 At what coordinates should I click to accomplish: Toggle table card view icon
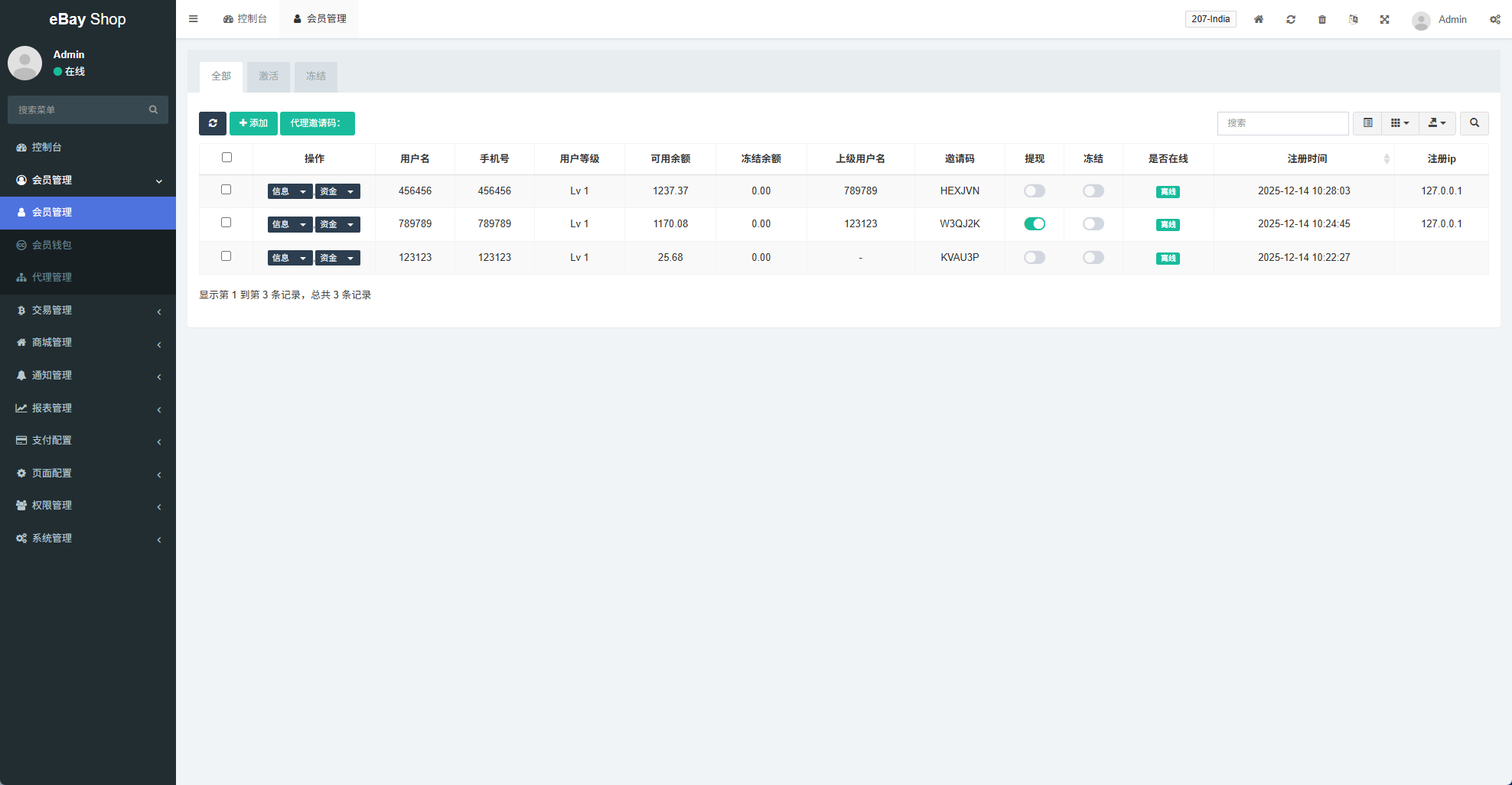coord(1367,123)
